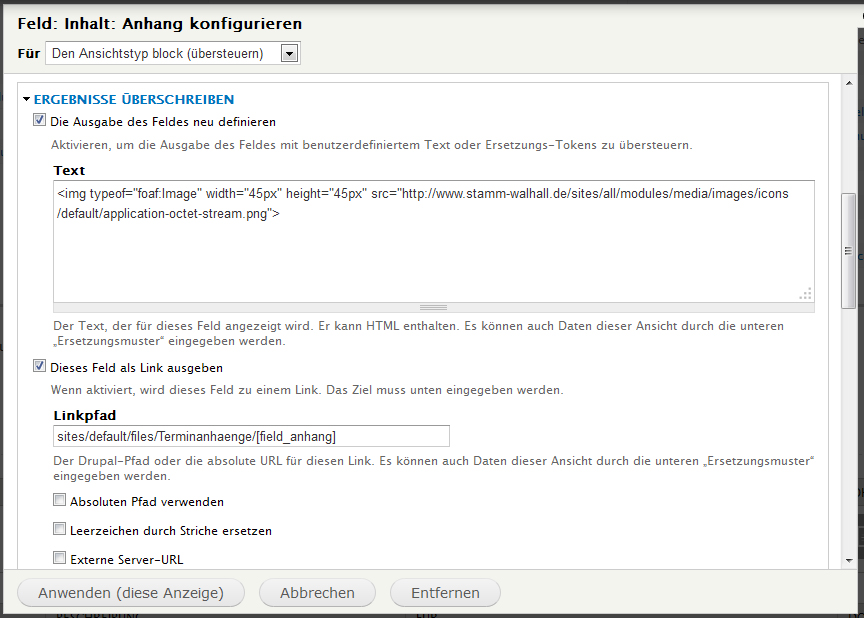Enable 'Absoluten Pfad verwenden' checkbox

60,501
